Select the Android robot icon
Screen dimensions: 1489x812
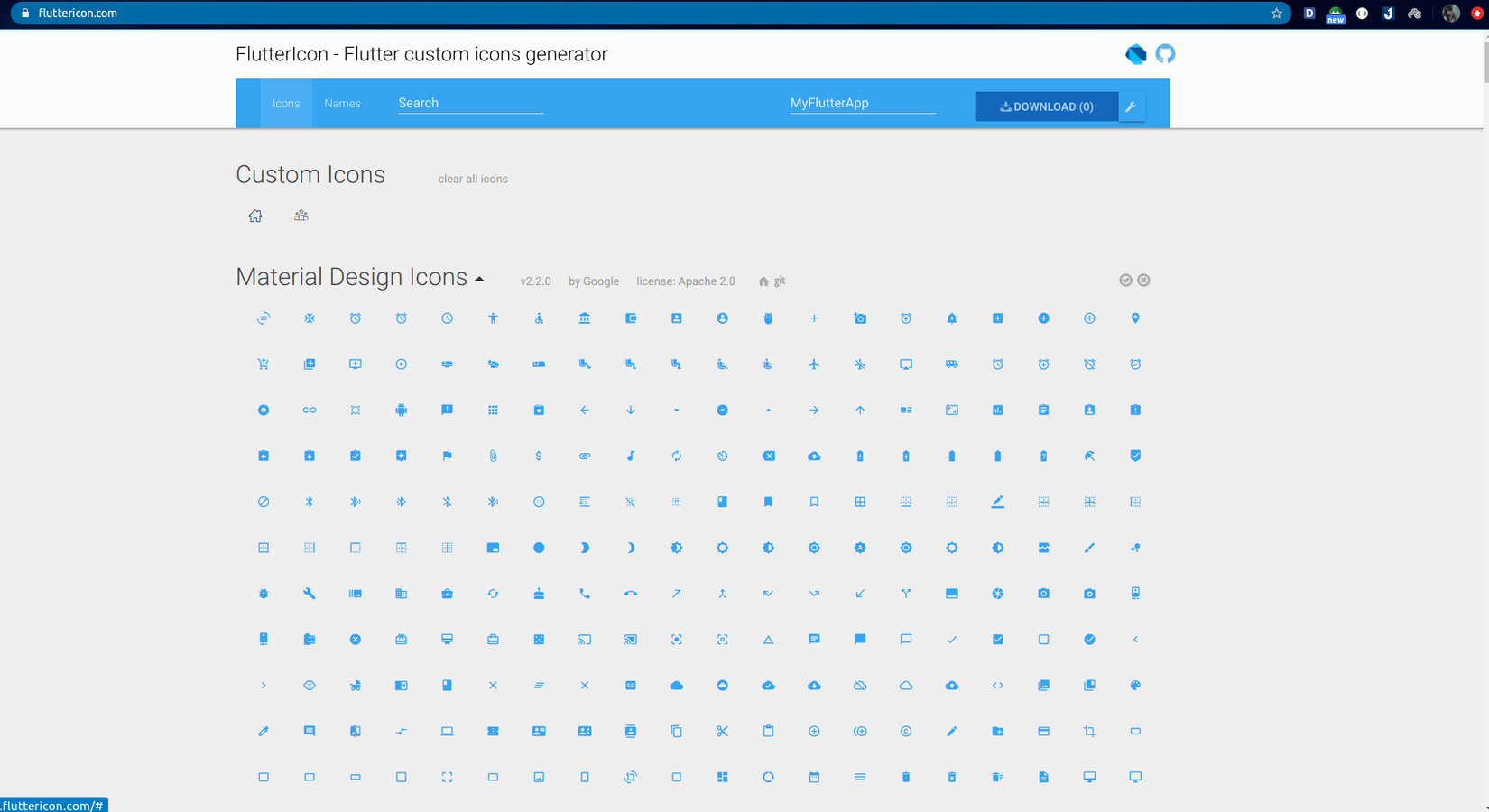point(401,411)
